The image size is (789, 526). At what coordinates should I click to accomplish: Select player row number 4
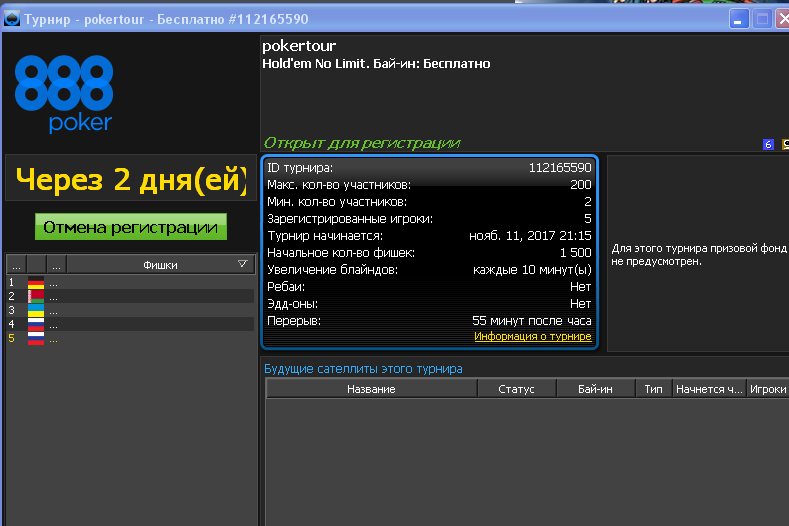(130, 325)
